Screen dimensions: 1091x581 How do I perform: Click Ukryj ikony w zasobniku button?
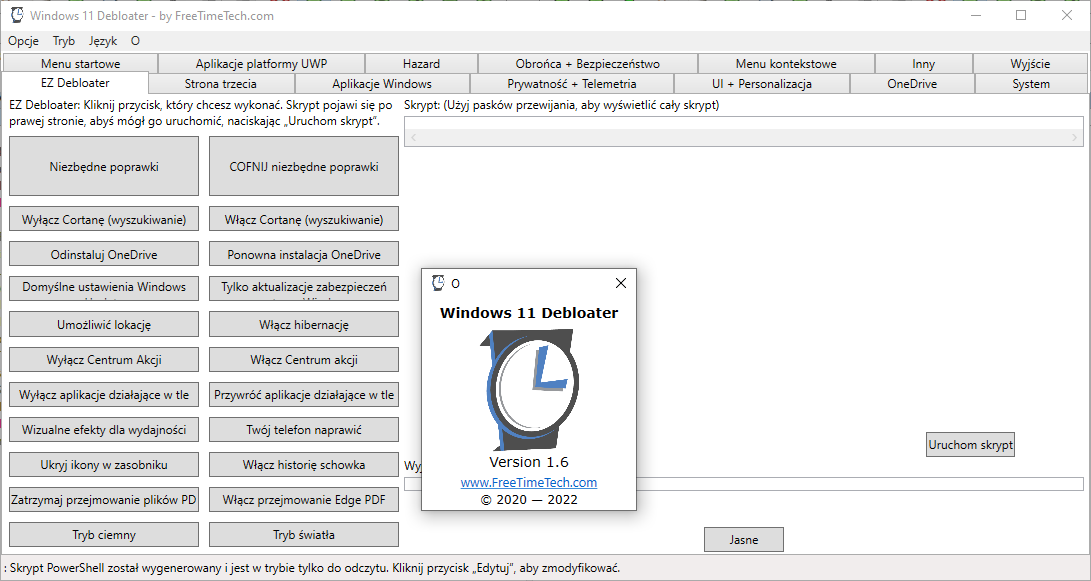(104, 464)
